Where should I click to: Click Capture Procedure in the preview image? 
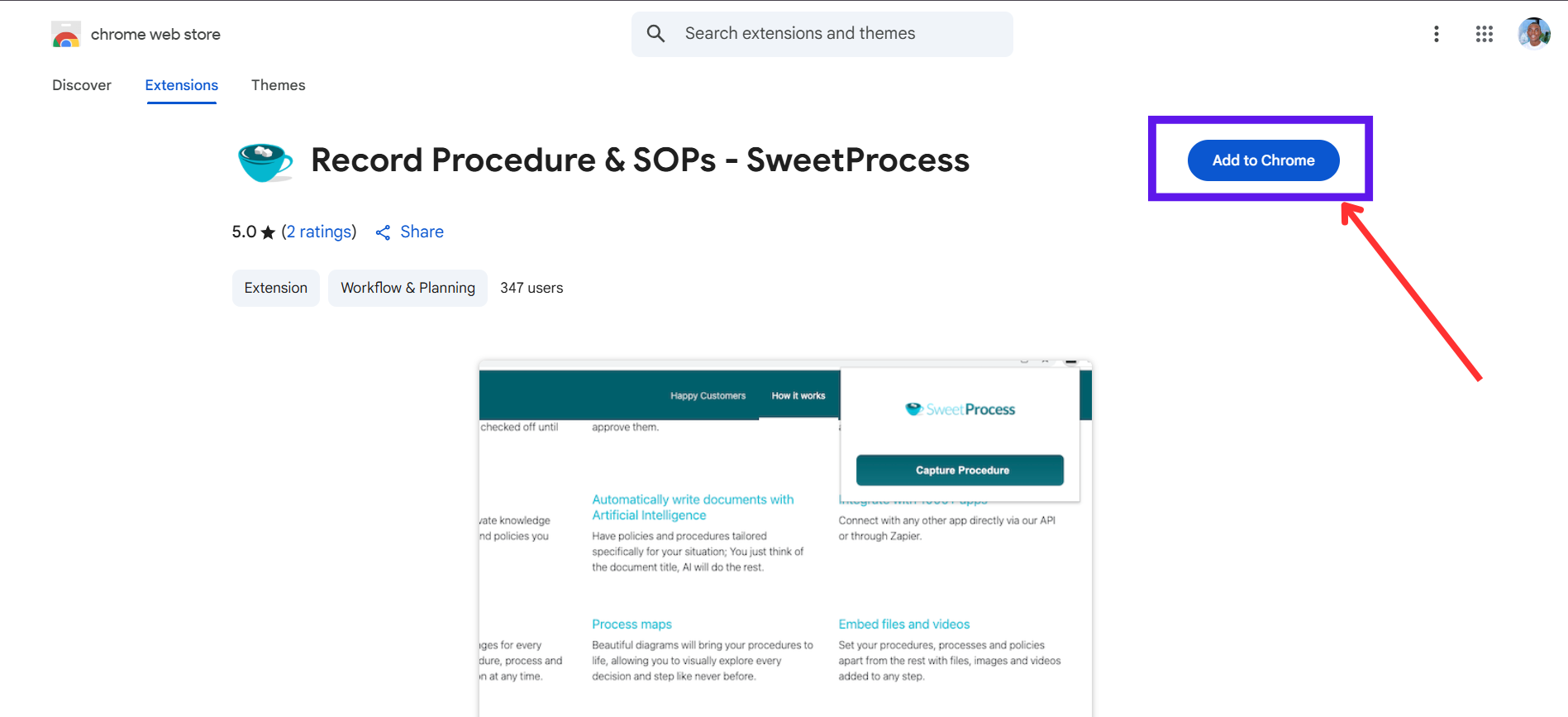pyautogui.click(x=960, y=470)
